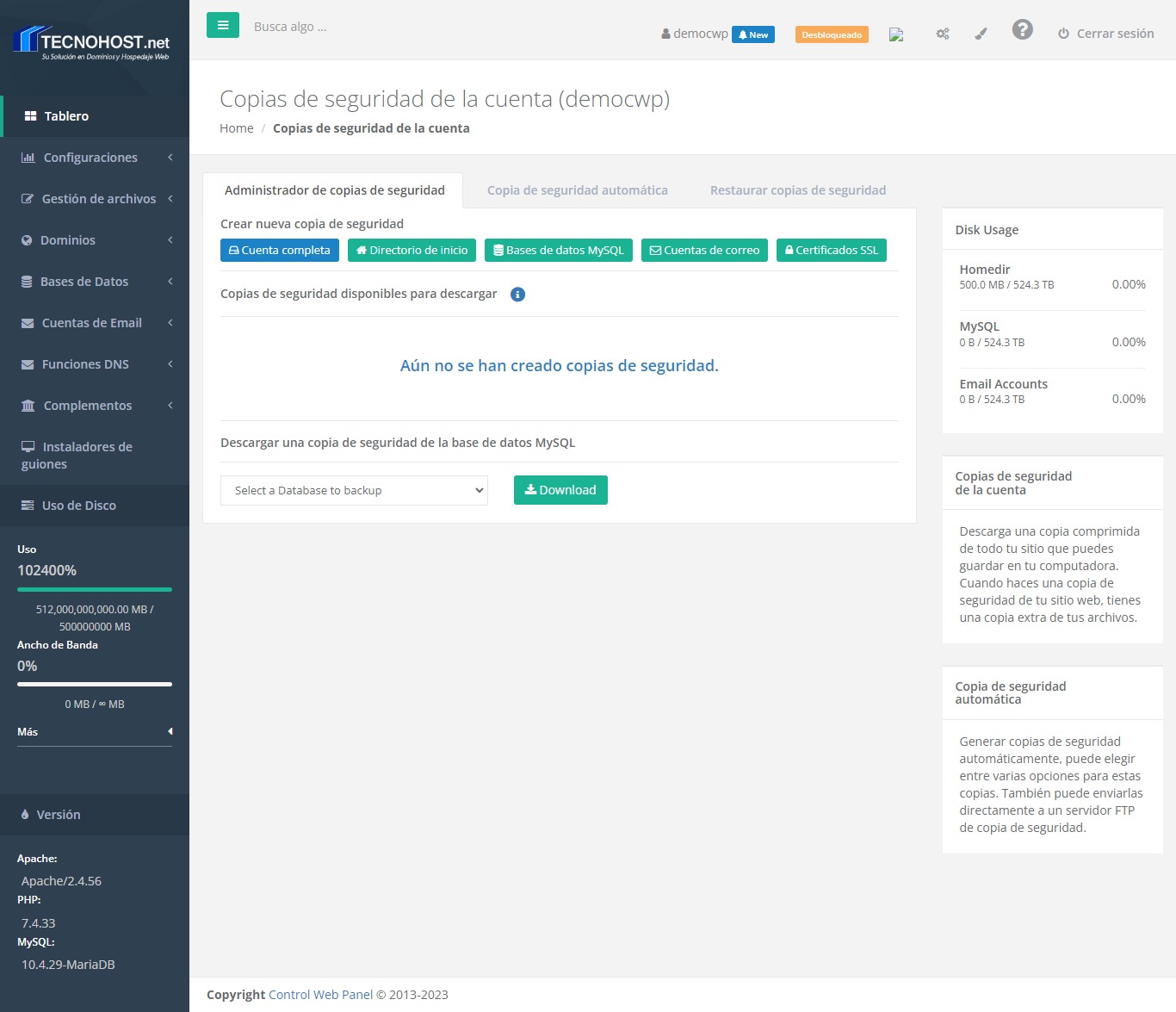The width and height of the screenshot is (1176, 1012).
Task: Open the Uso de Disco sidebar item
Action: [x=79, y=506]
